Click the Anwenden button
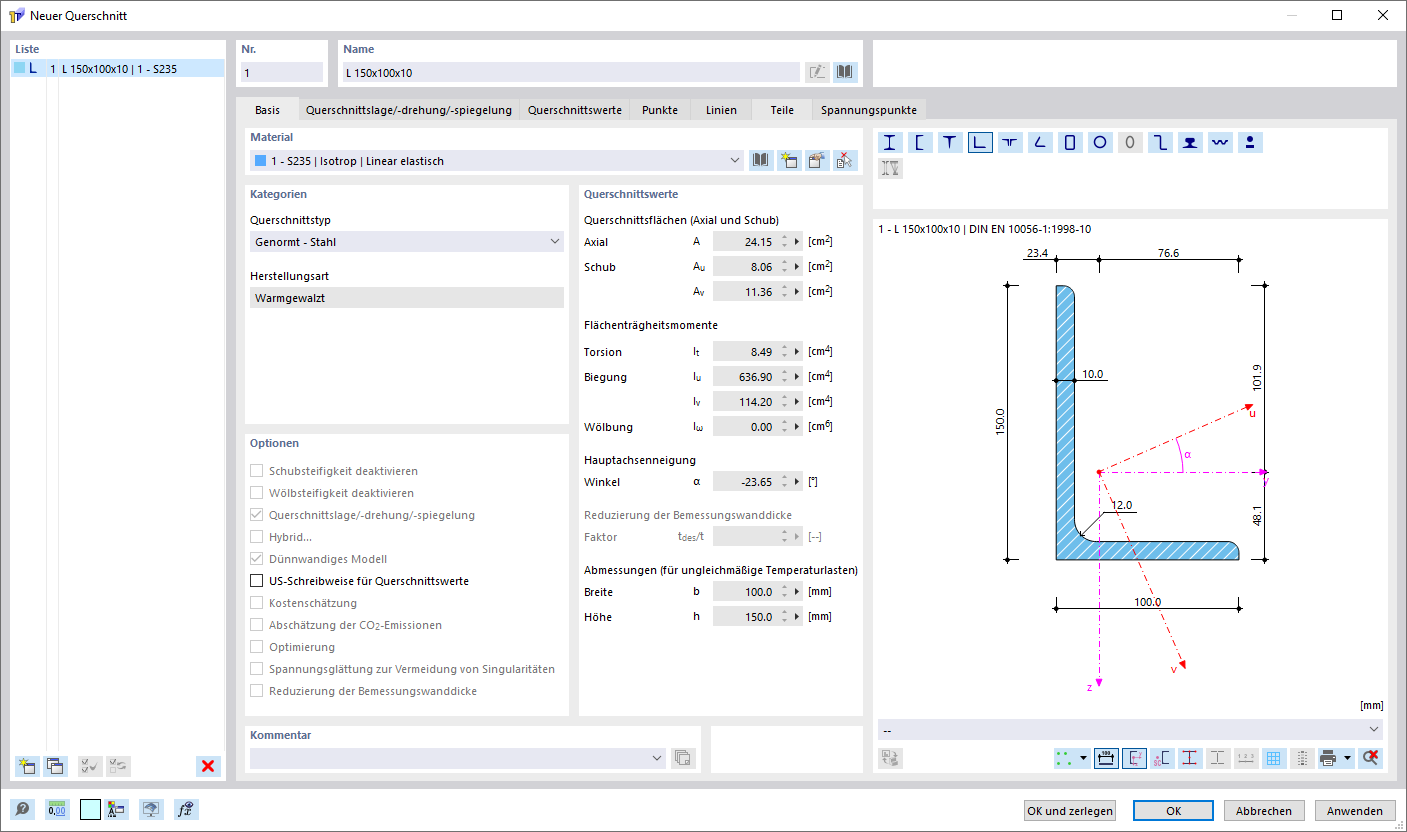 [x=1355, y=811]
